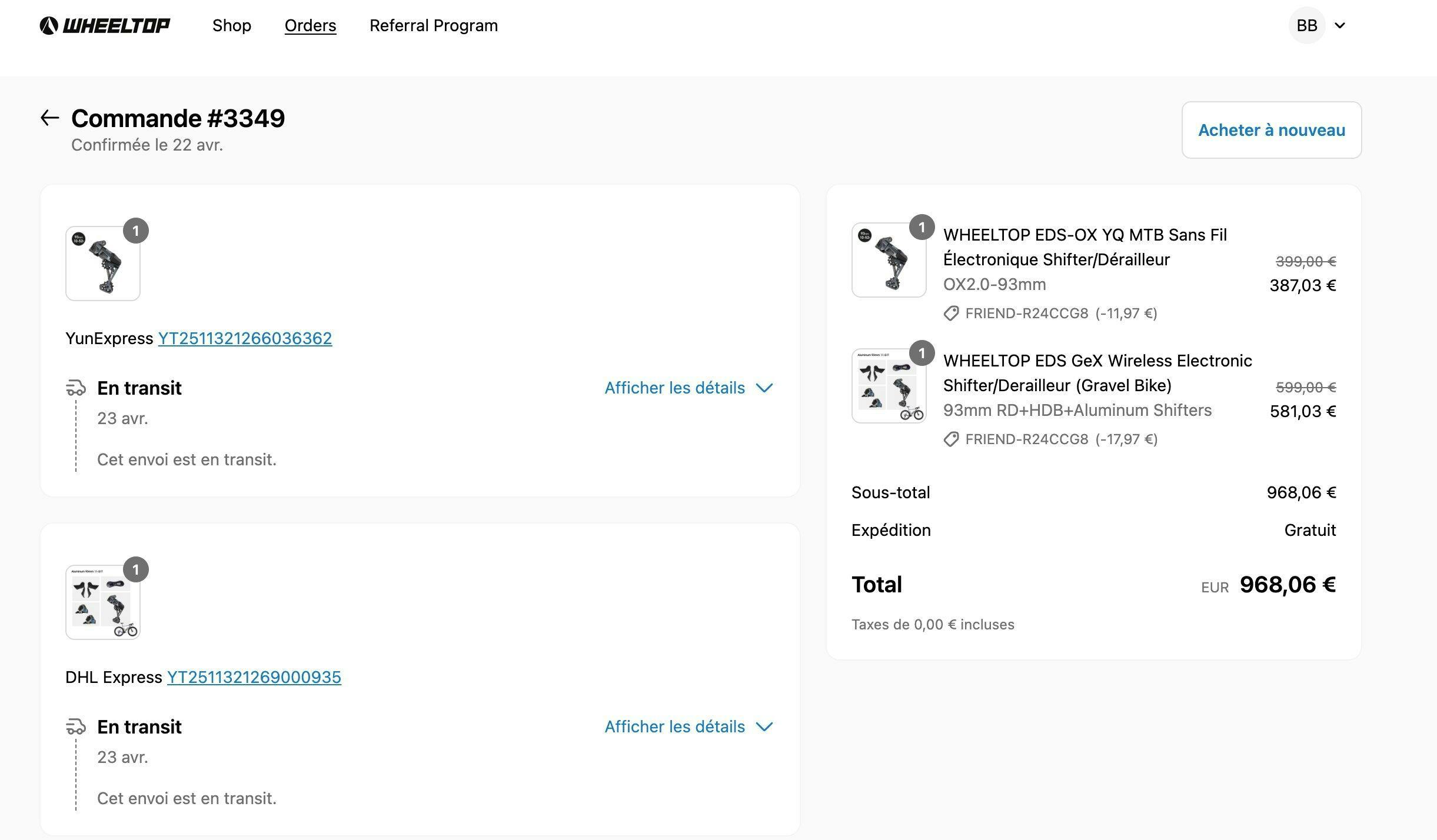Open the Shop menu item
The width and height of the screenshot is (1437, 840).
click(232, 25)
